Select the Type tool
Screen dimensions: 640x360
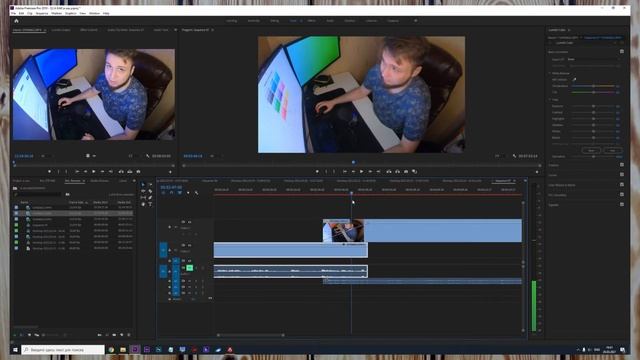(x=150, y=204)
